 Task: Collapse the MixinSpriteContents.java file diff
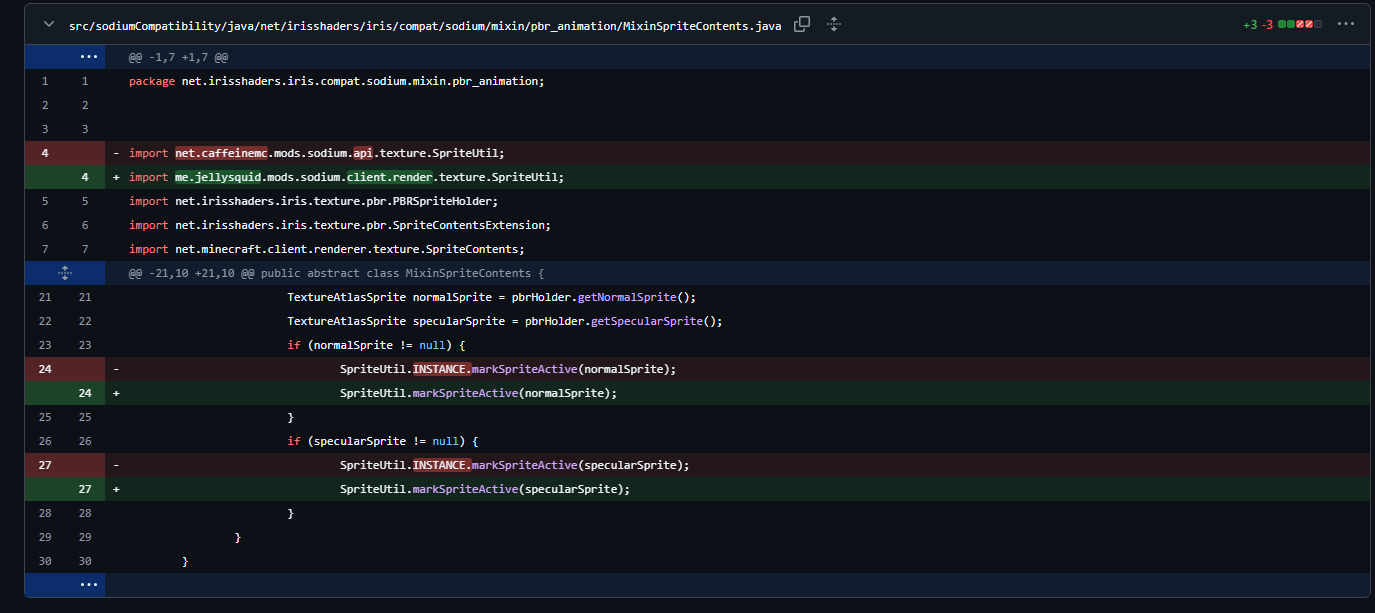(48, 25)
